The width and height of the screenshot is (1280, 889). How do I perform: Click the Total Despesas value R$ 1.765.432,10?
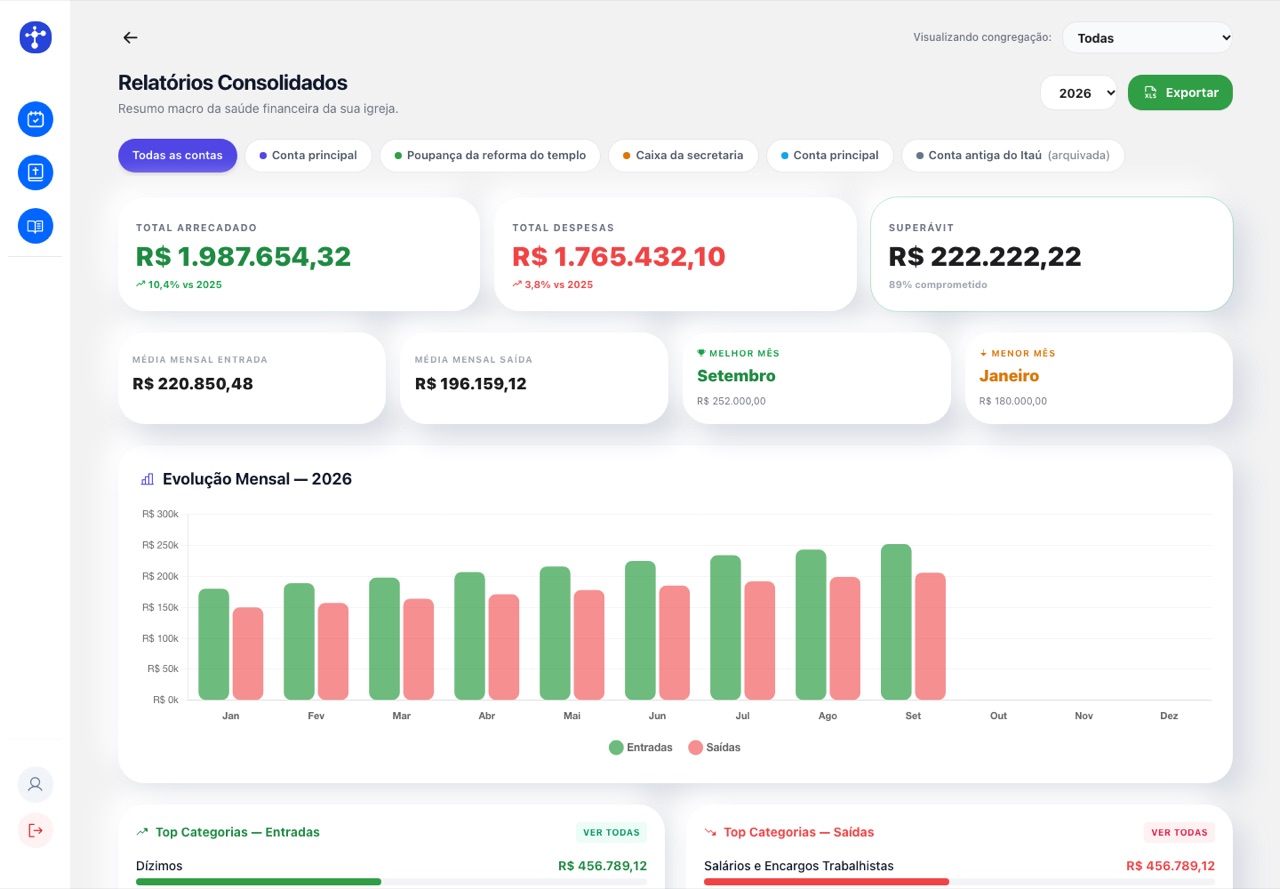tap(619, 257)
